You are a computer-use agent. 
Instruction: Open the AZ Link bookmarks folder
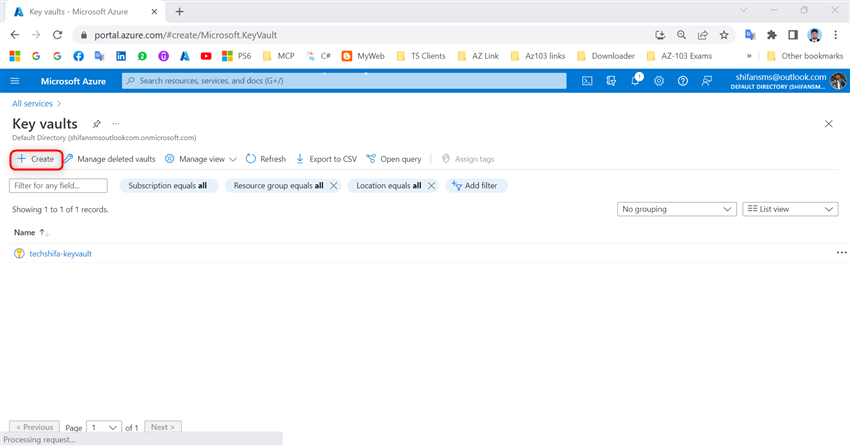[x=478, y=56]
